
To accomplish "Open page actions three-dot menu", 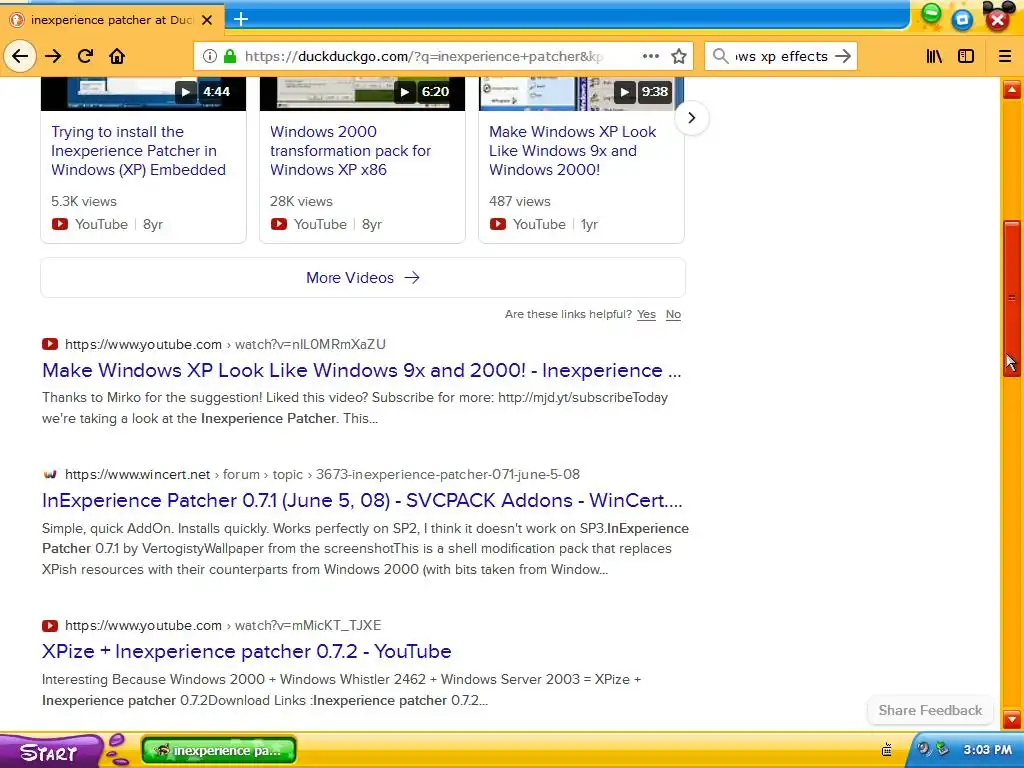I will (x=650, y=56).
